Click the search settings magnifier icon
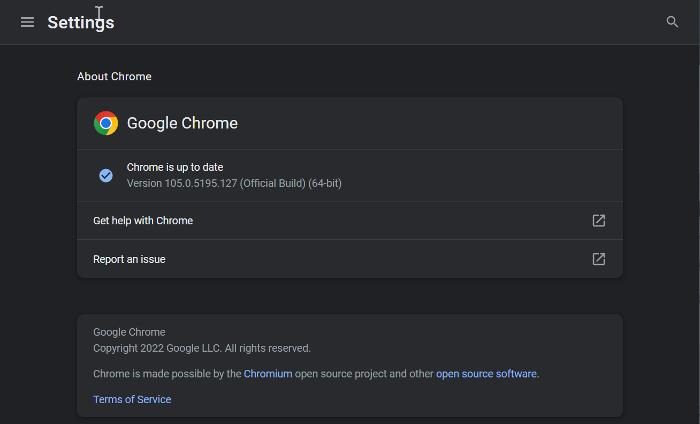700x424 pixels. (672, 21)
